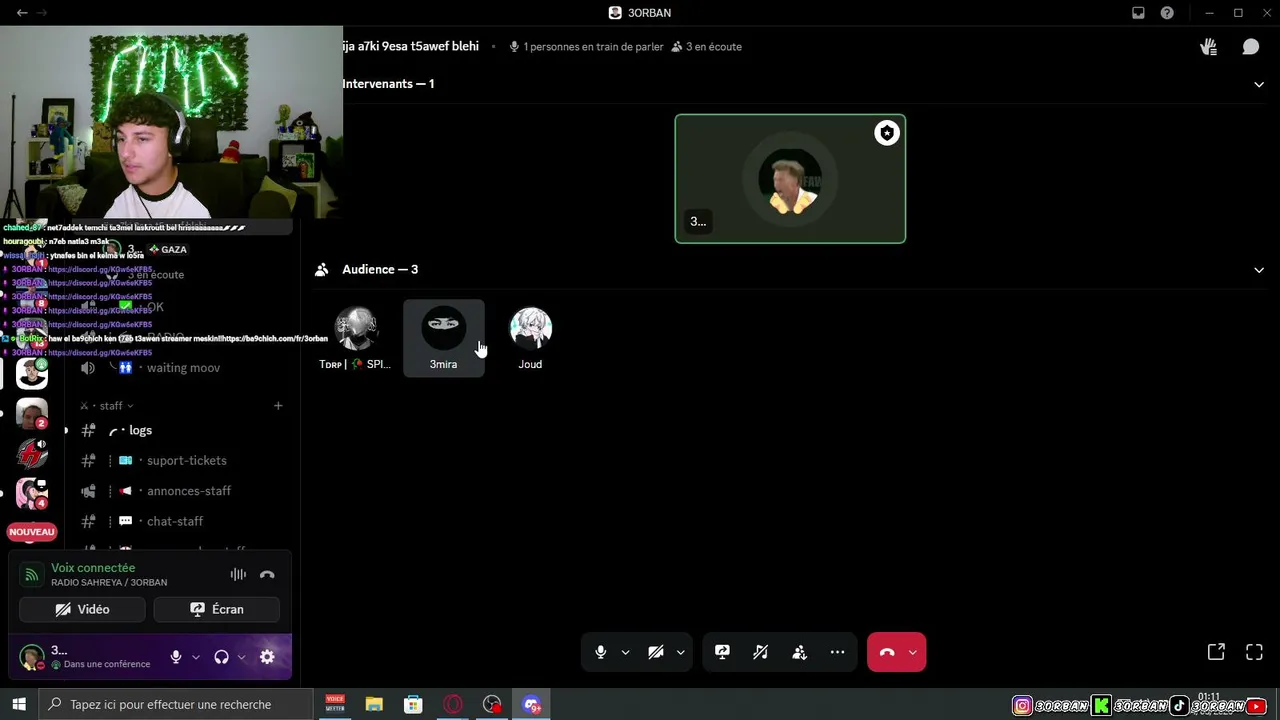This screenshot has height=720, width=1280.
Task: Open the arrow next to red hang-up
Action: [x=912, y=652]
